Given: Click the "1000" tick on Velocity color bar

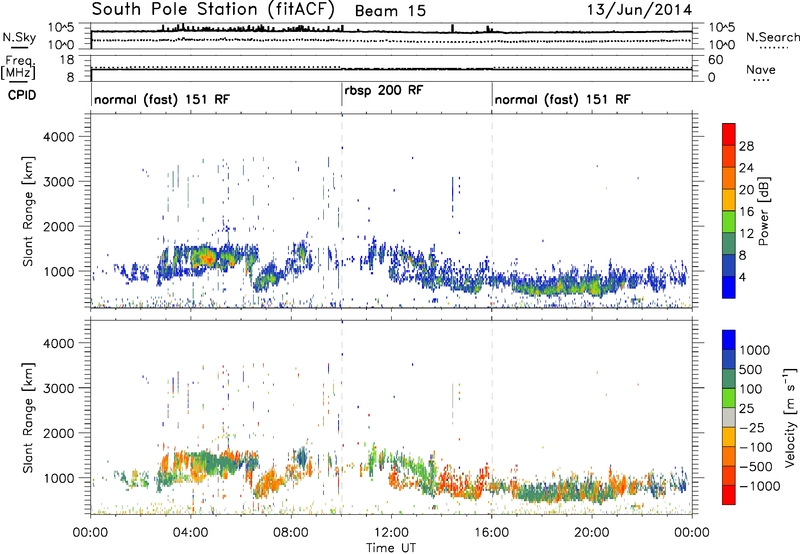Looking at the screenshot, I should tap(755, 350).
